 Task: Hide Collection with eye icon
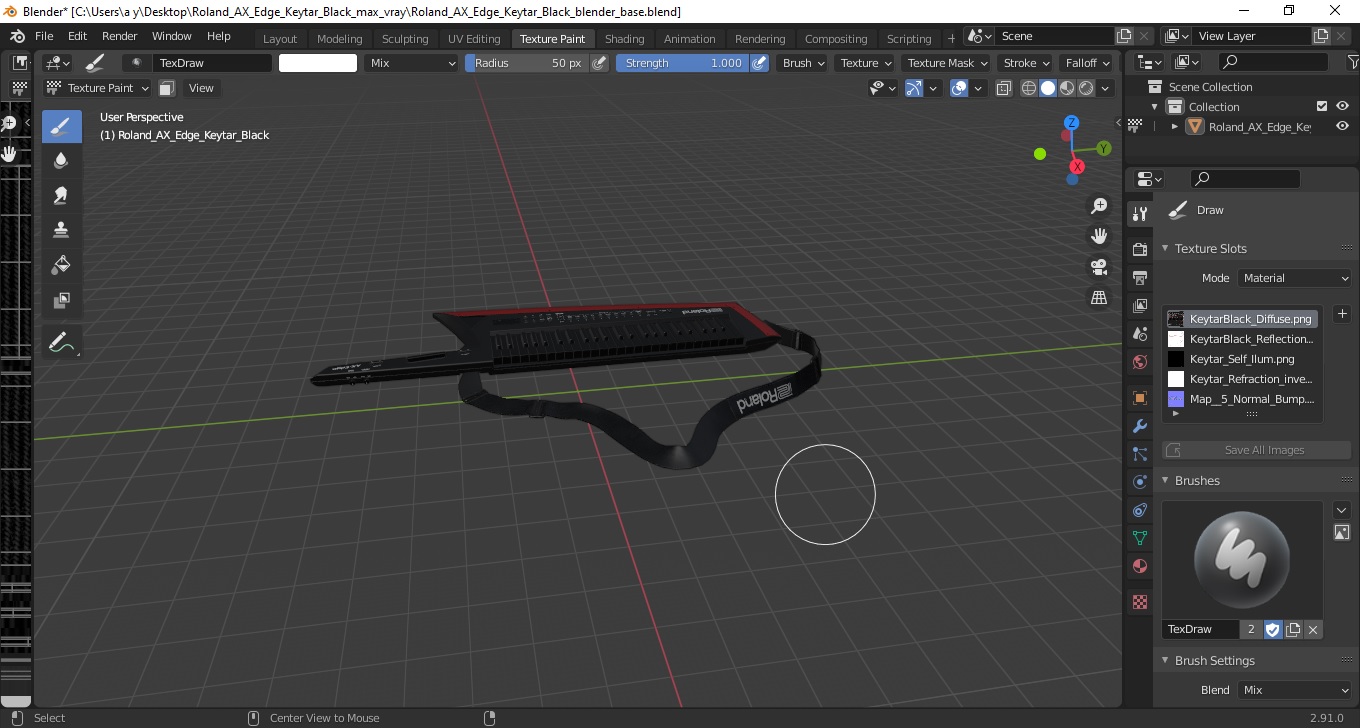point(1342,107)
